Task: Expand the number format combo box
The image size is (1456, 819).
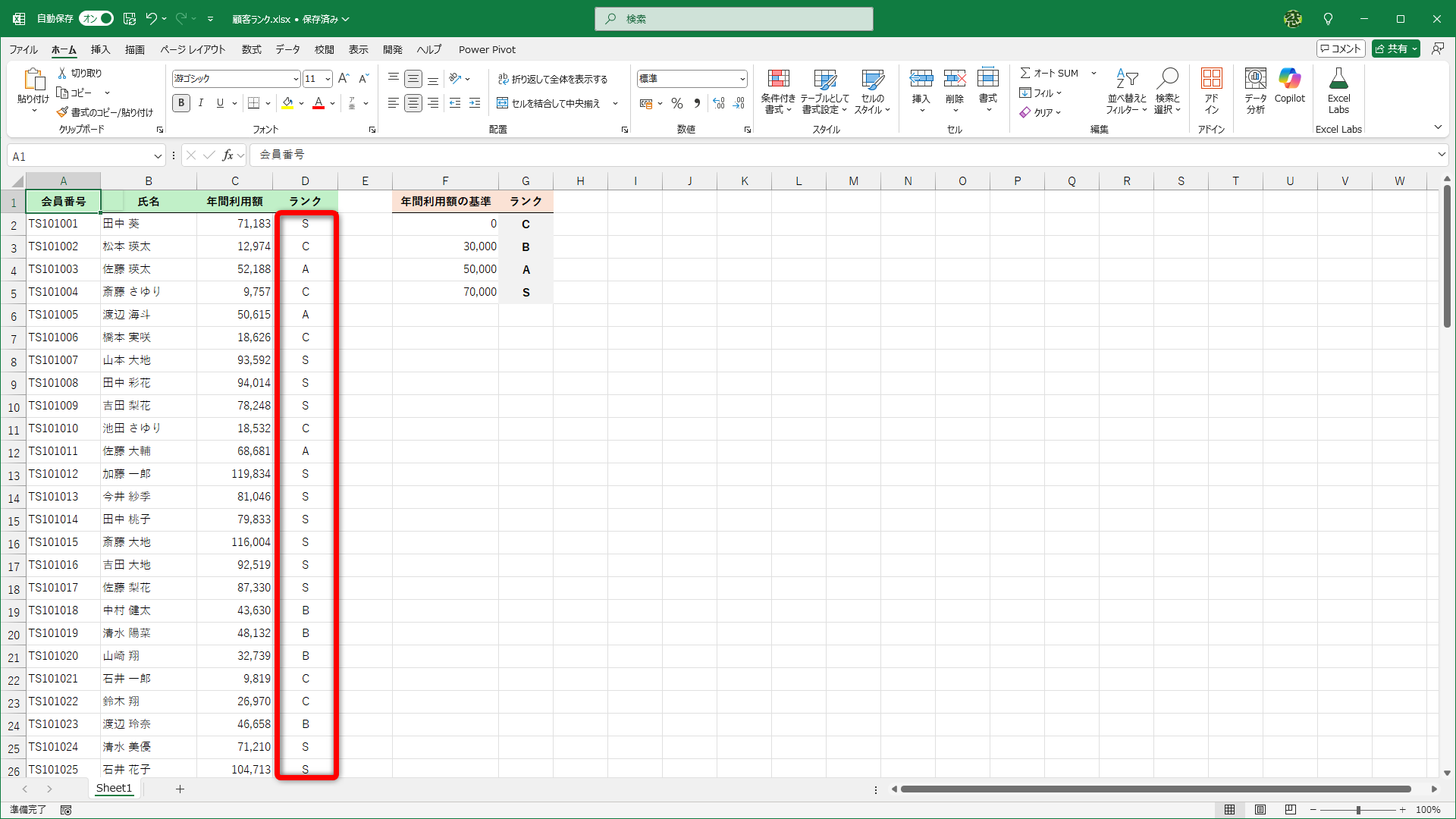Action: point(742,79)
